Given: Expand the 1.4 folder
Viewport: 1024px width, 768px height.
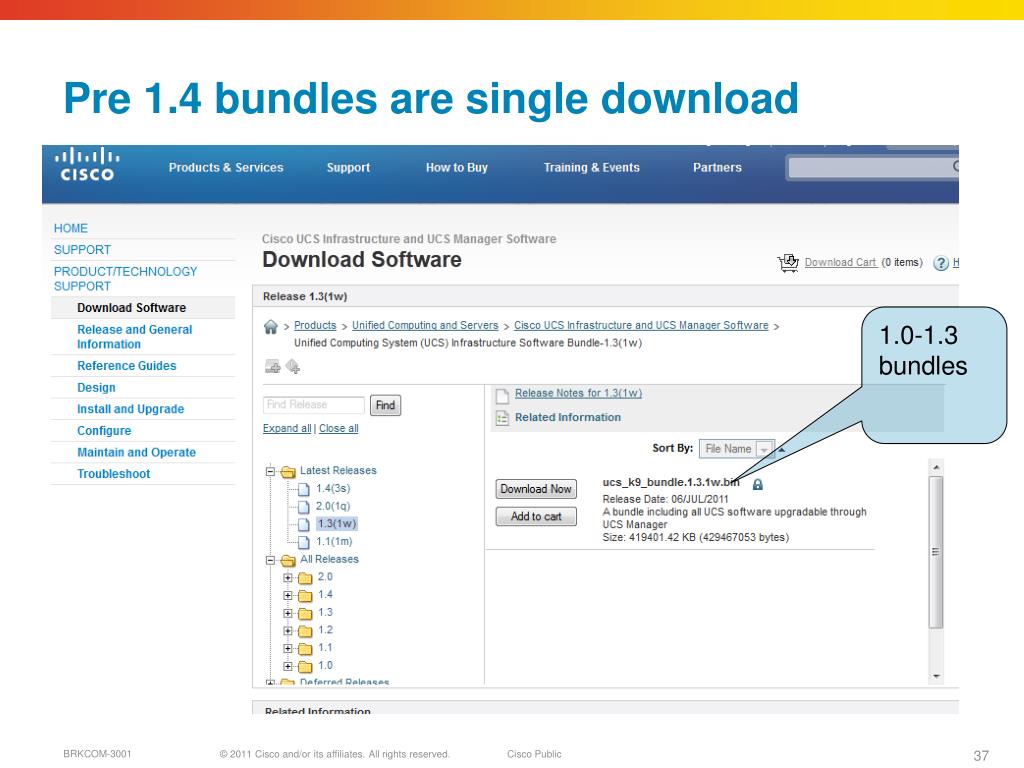Looking at the screenshot, I should 288,595.
